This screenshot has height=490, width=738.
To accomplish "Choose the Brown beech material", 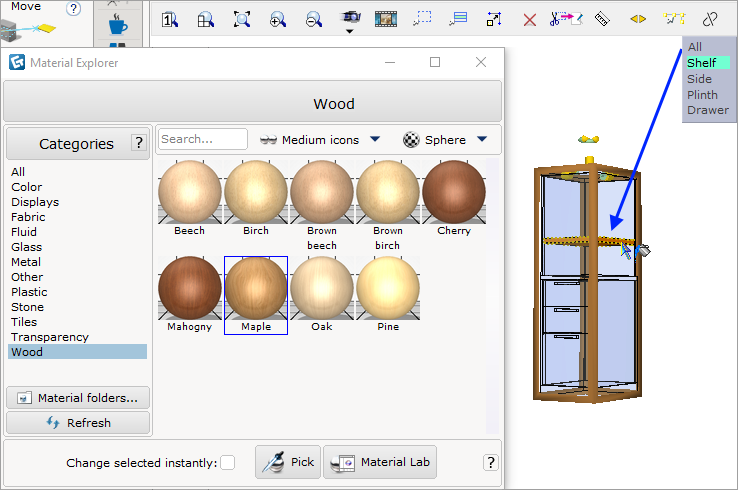I will click(322, 205).
